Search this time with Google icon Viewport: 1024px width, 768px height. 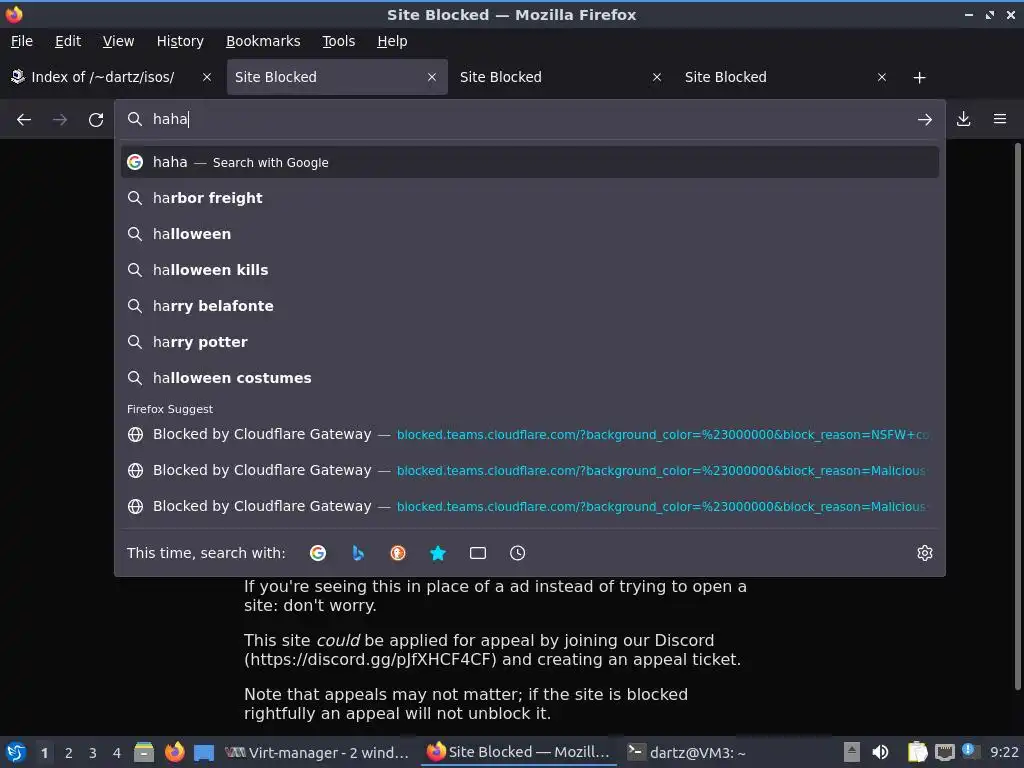(x=318, y=553)
